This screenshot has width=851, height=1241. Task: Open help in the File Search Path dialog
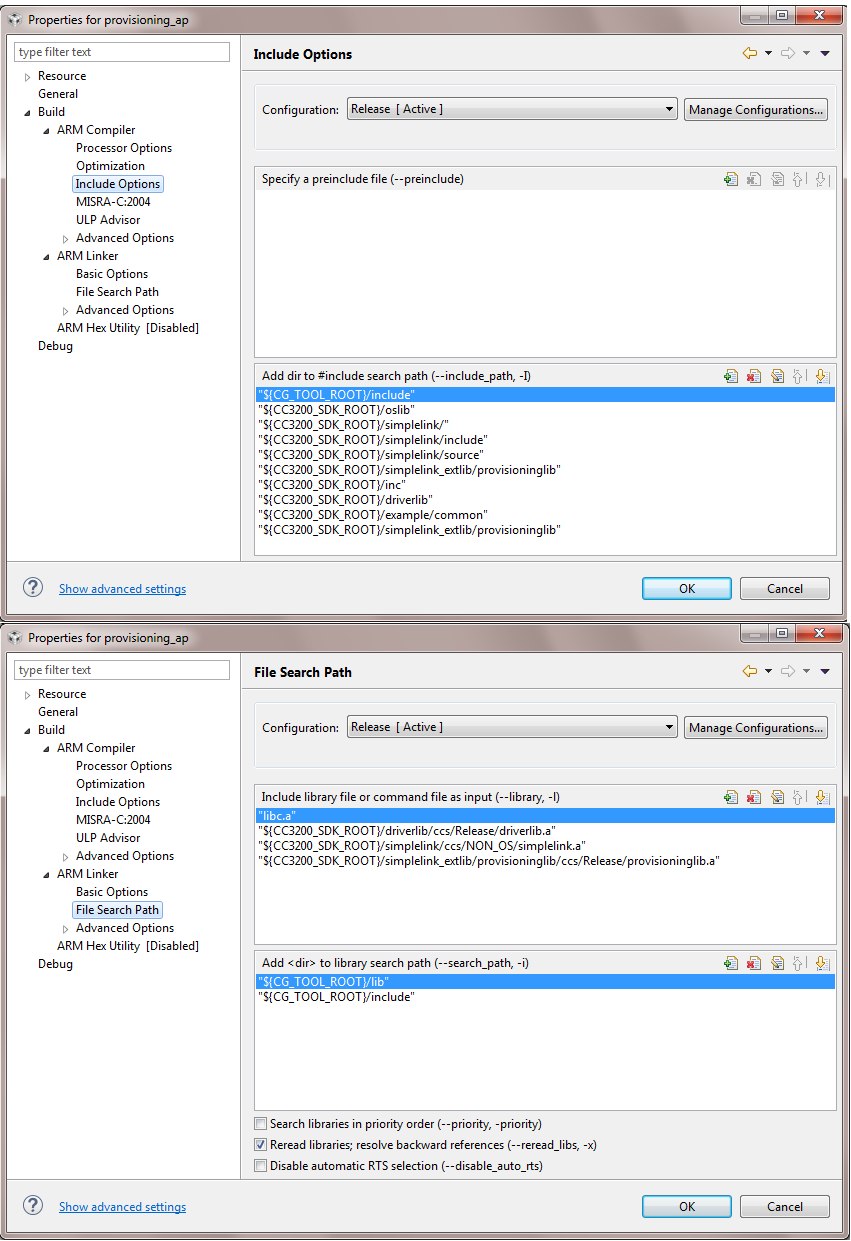(x=33, y=1206)
